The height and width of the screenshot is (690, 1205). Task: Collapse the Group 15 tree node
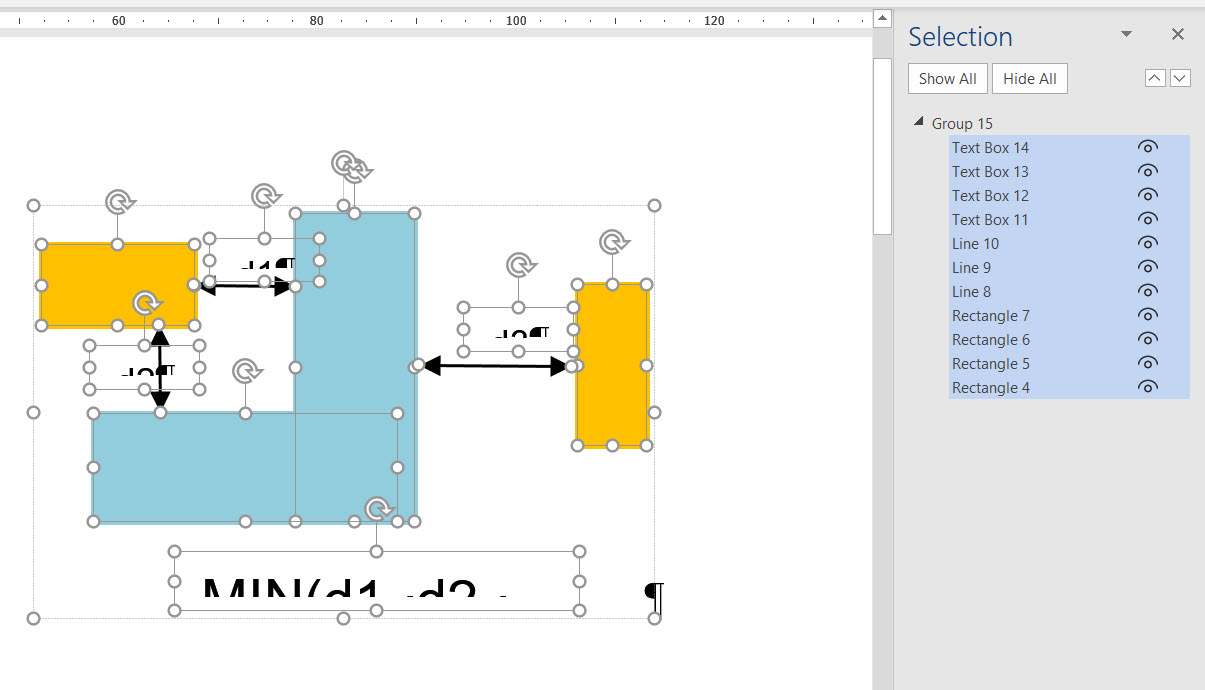(918, 122)
